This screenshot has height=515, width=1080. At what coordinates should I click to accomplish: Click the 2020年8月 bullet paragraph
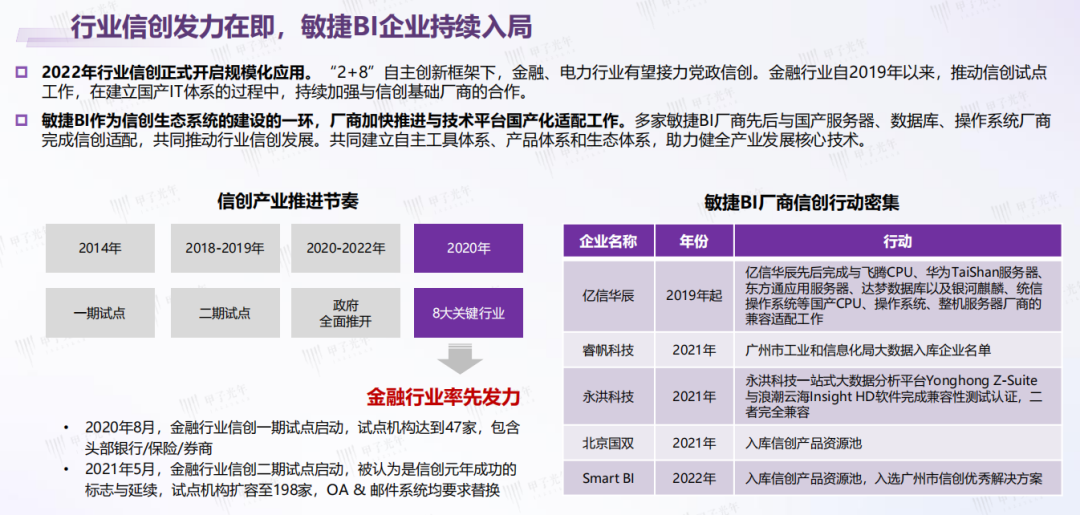click(x=300, y=438)
